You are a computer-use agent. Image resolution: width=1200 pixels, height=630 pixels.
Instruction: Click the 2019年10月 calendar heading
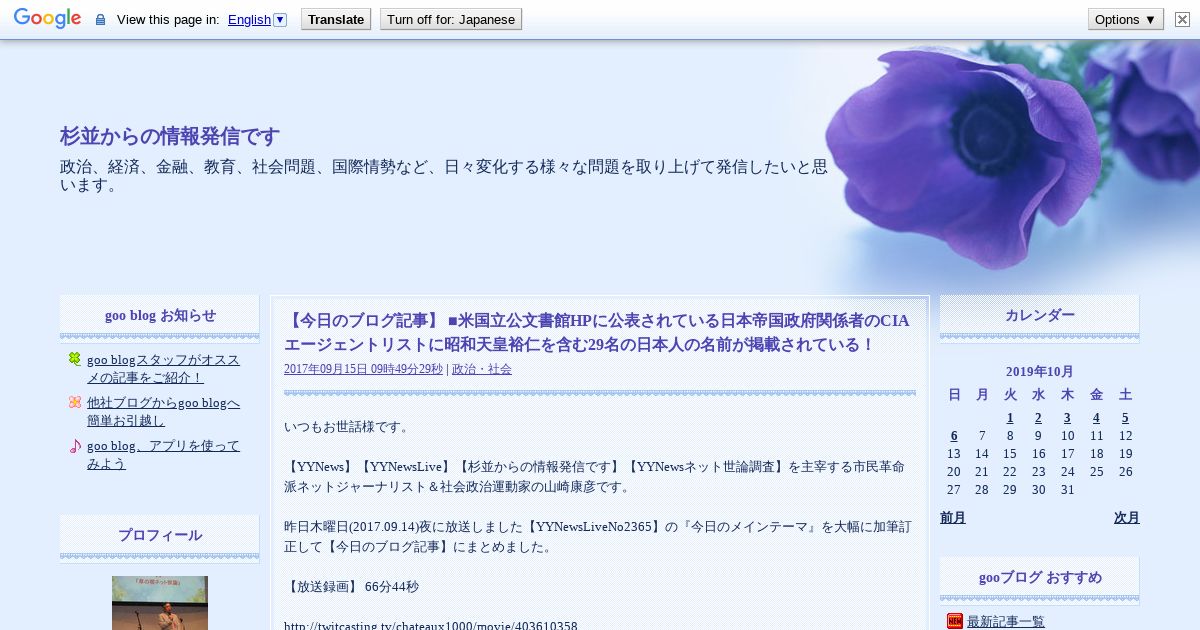(x=1040, y=371)
